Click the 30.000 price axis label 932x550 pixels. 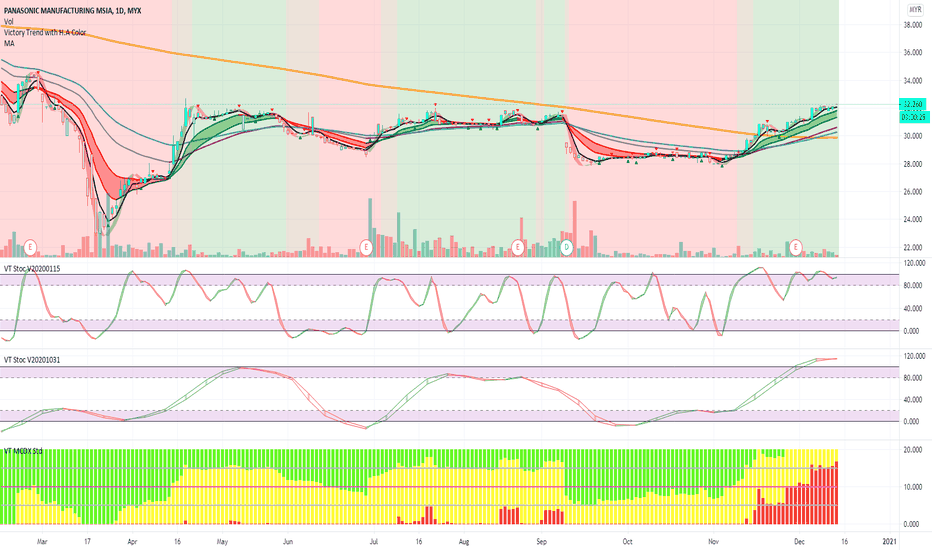pos(912,136)
